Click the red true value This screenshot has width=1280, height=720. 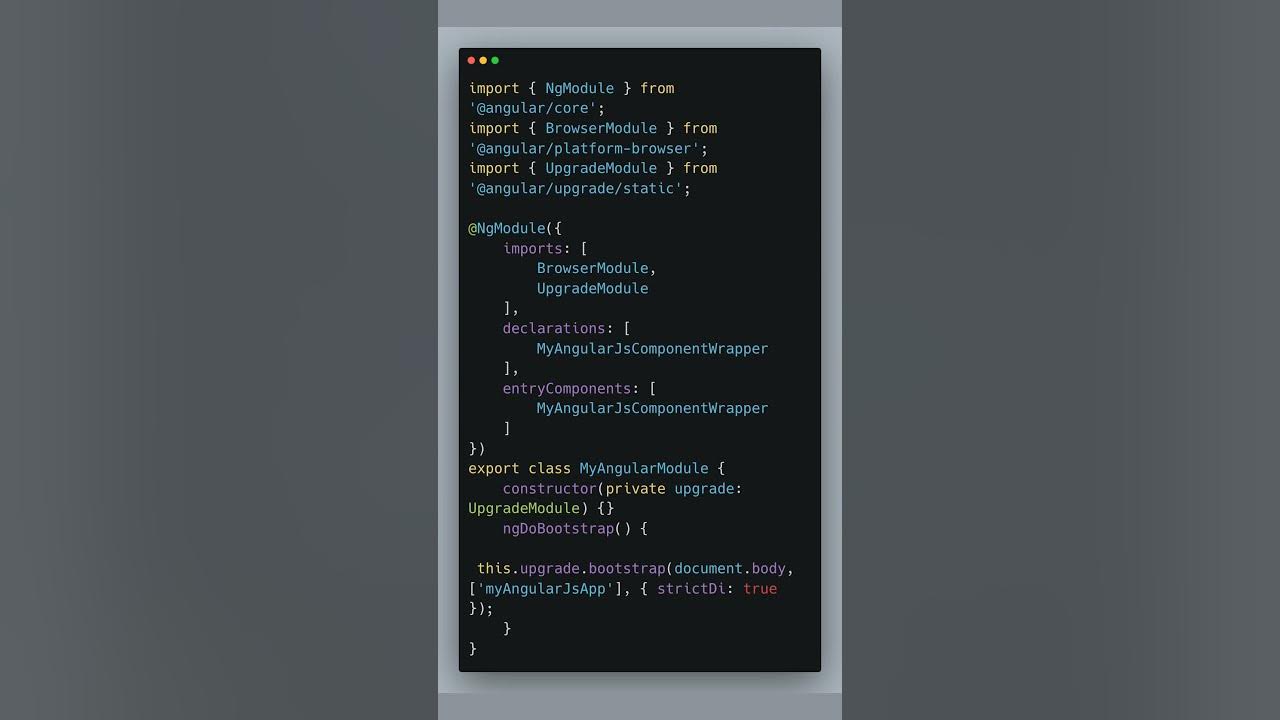[x=760, y=588]
